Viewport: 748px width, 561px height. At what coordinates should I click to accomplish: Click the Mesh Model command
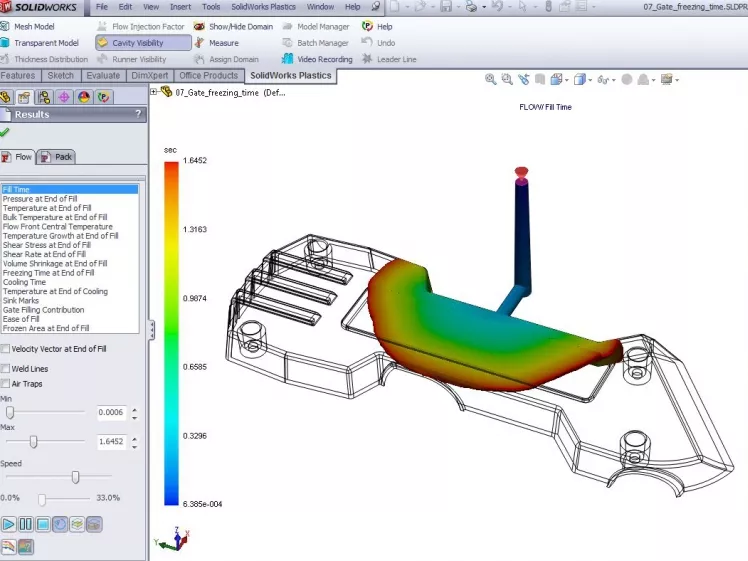point(28,27)
